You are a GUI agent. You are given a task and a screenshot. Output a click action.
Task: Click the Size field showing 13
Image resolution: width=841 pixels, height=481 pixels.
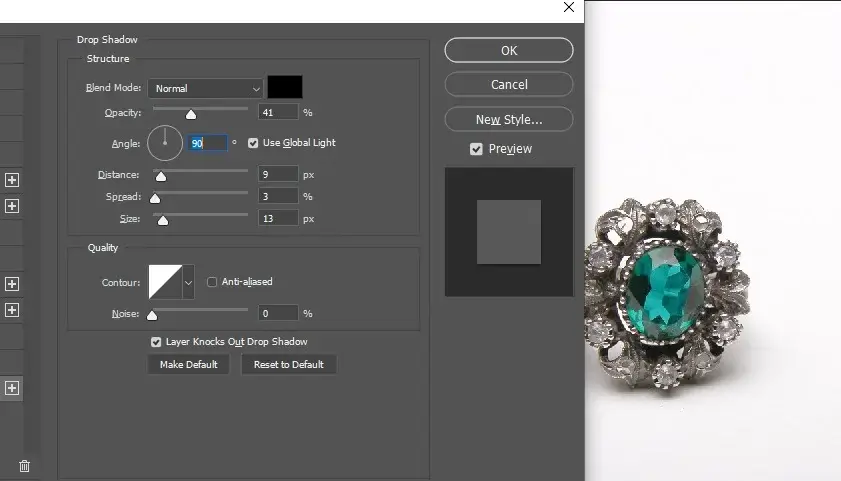tap(278, 218)
